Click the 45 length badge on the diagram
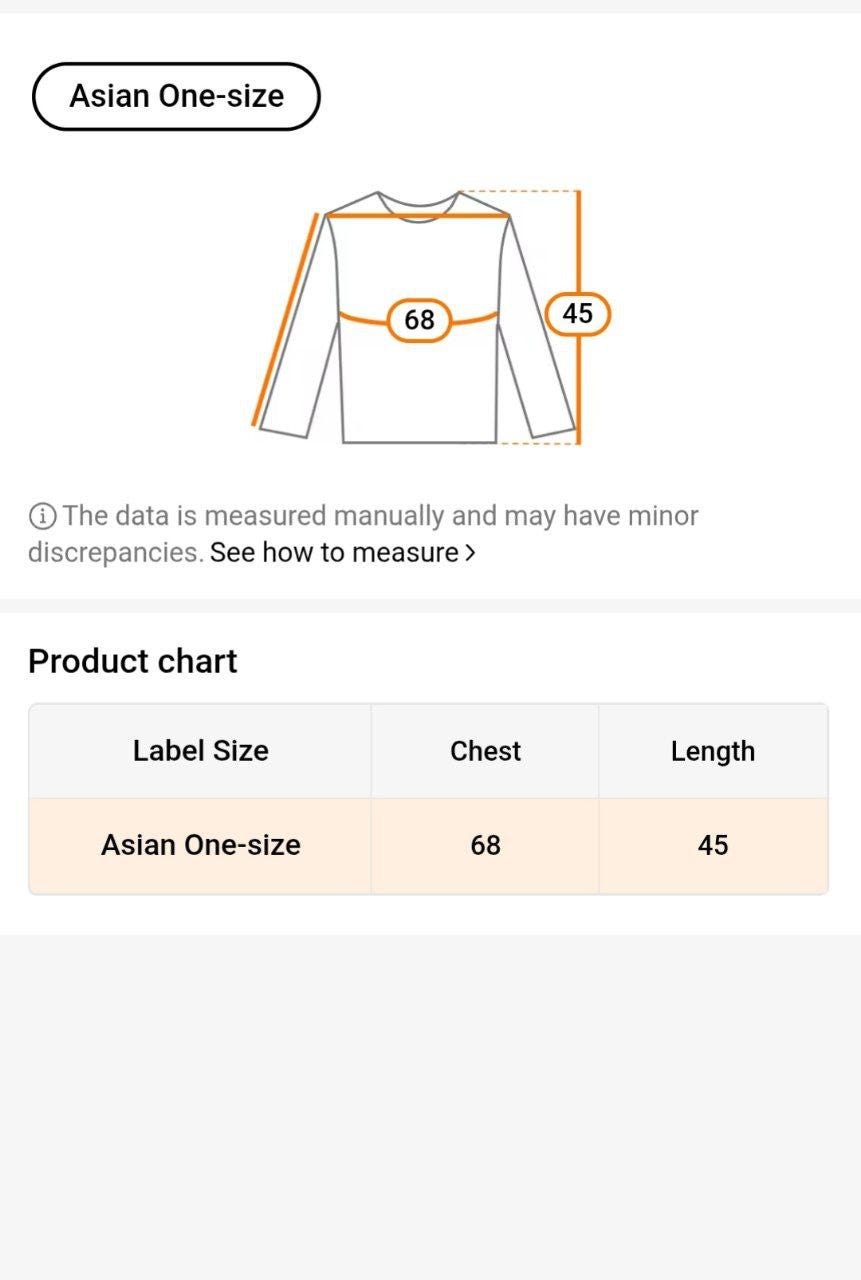 tap(577, 314)
